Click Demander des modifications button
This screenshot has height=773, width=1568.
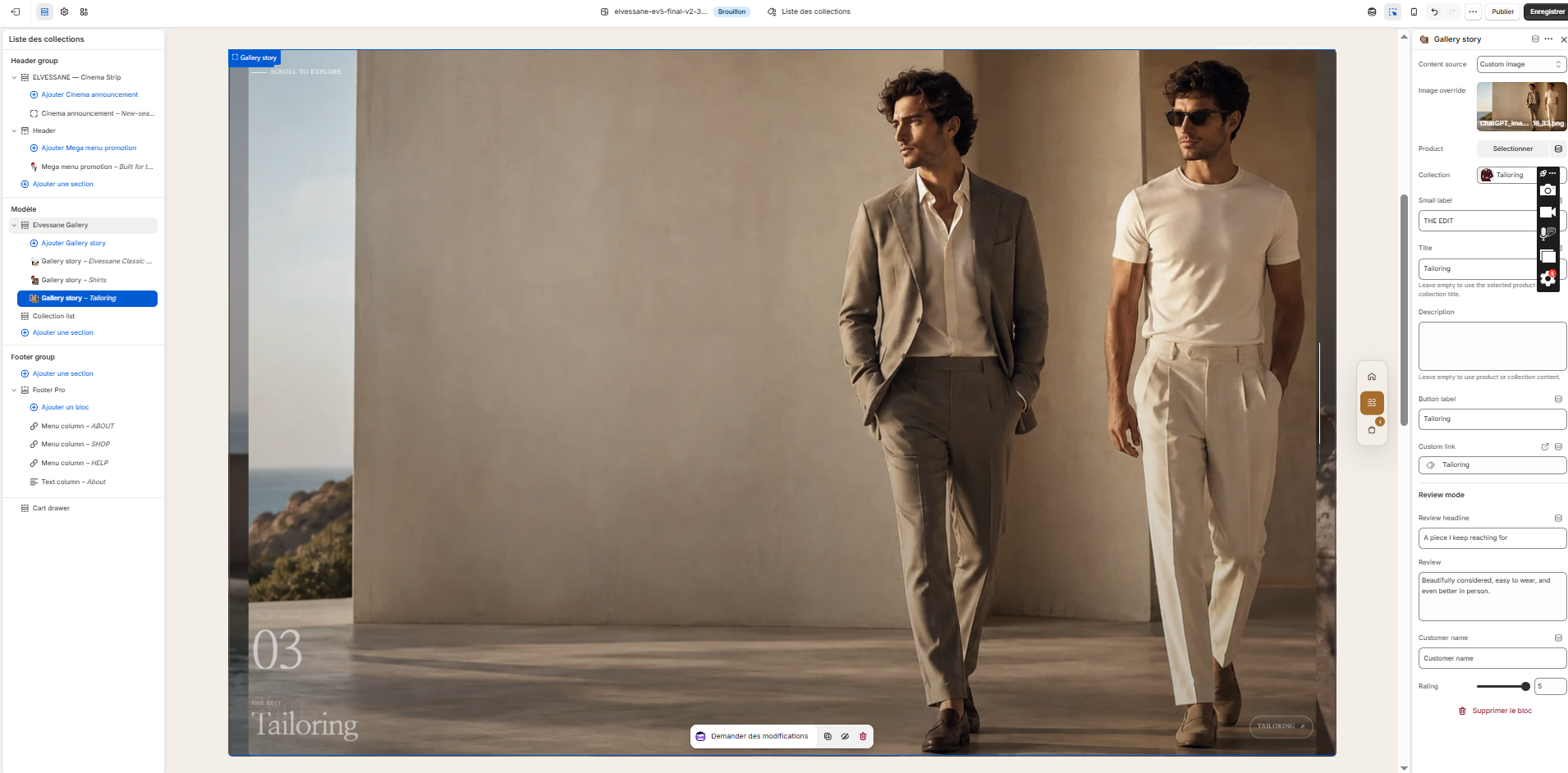753,736
